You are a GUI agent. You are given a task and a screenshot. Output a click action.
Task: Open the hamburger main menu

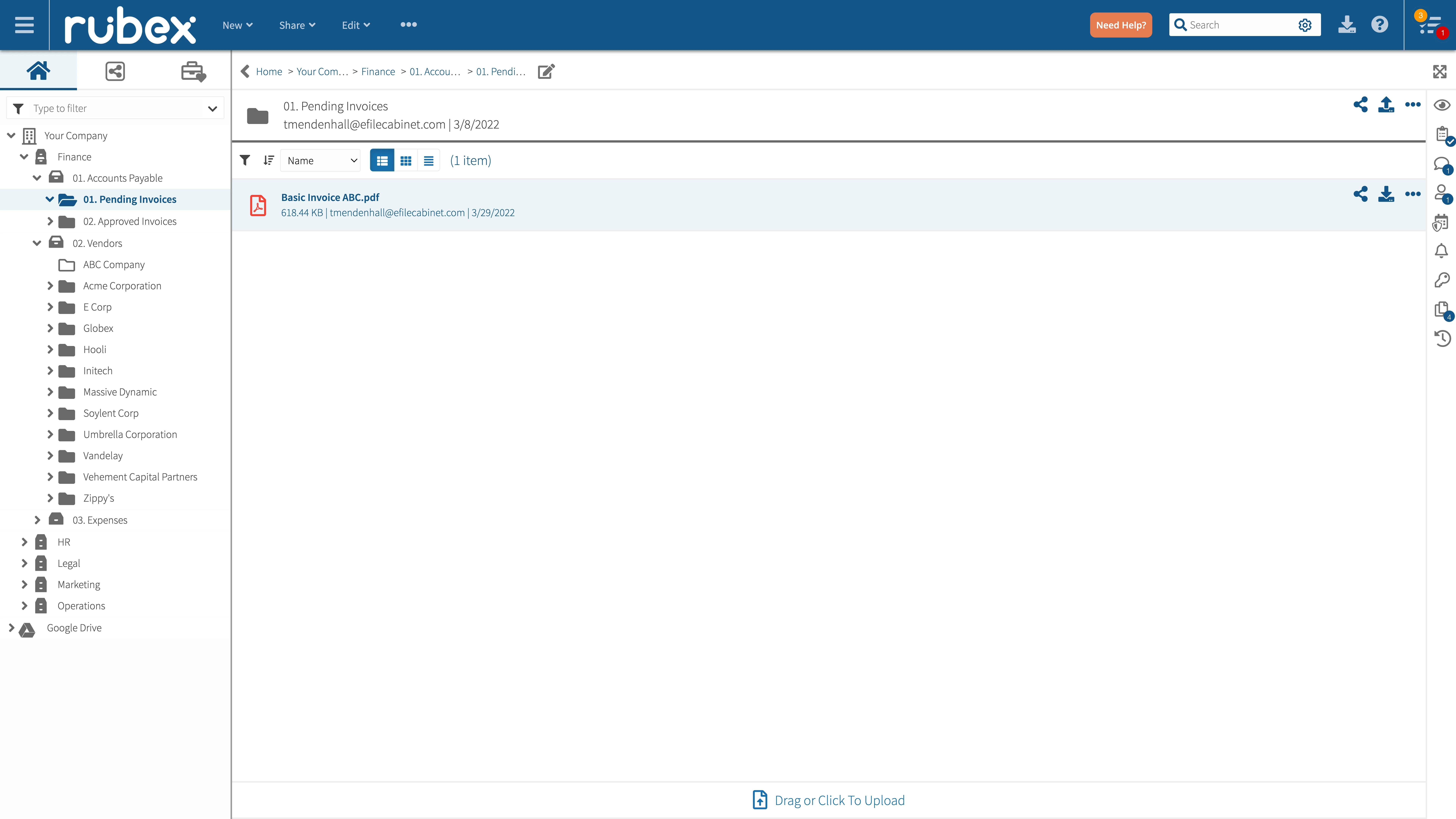pos(24,25)
